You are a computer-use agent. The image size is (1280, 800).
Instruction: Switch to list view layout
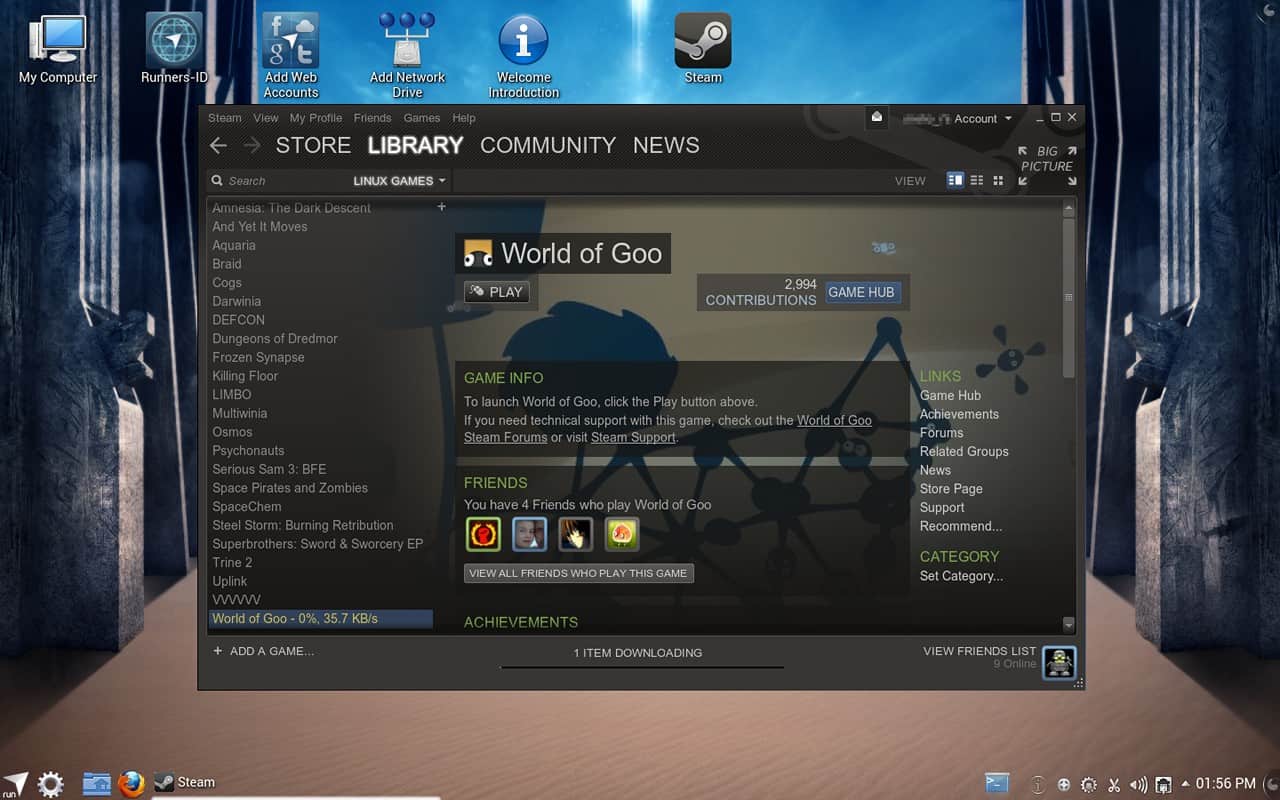pos(977,180)
